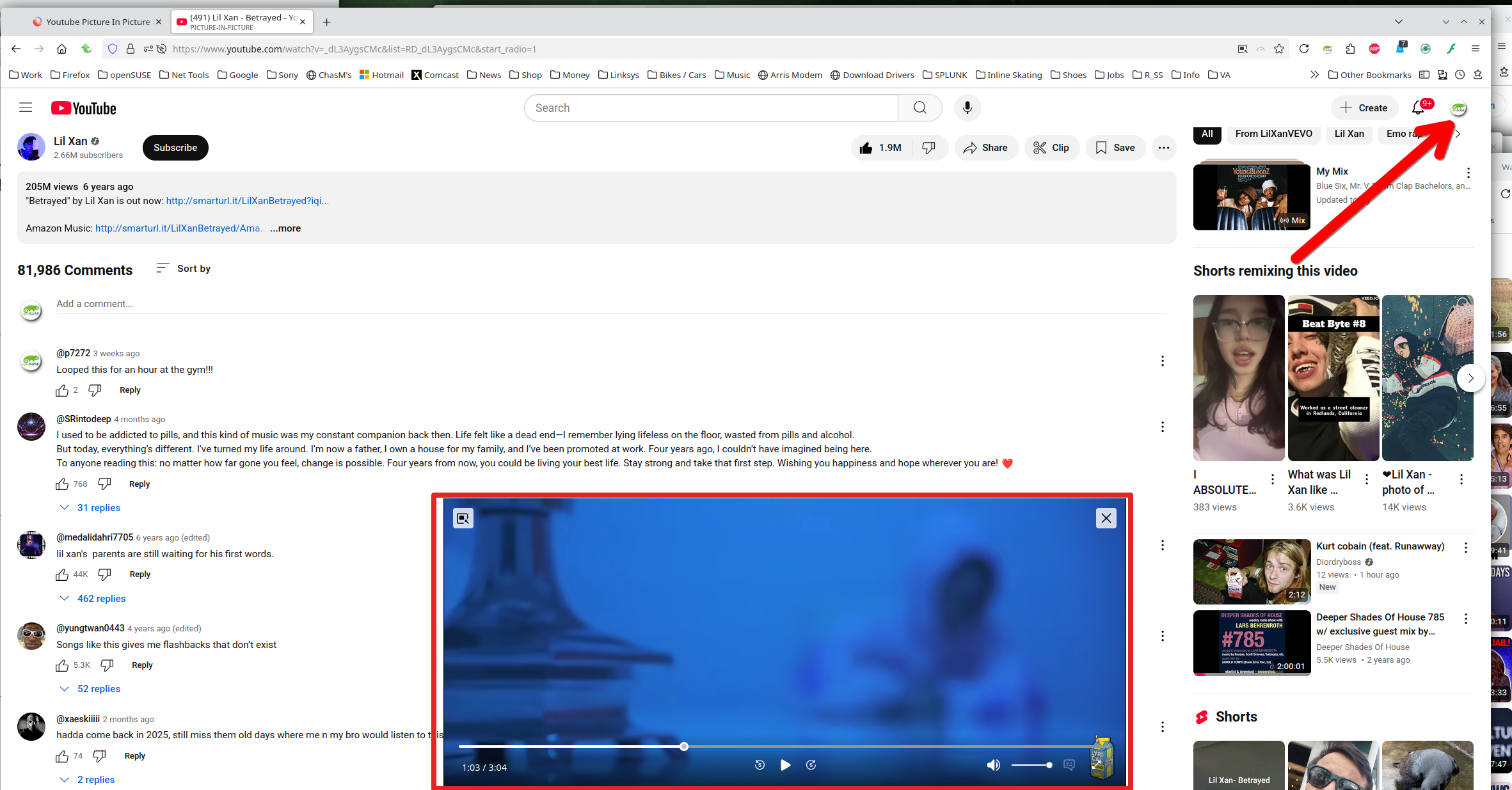Dislike the Betrayed video
The height and width of the screenshot is (790, 1512).
(x=929, y=148)
